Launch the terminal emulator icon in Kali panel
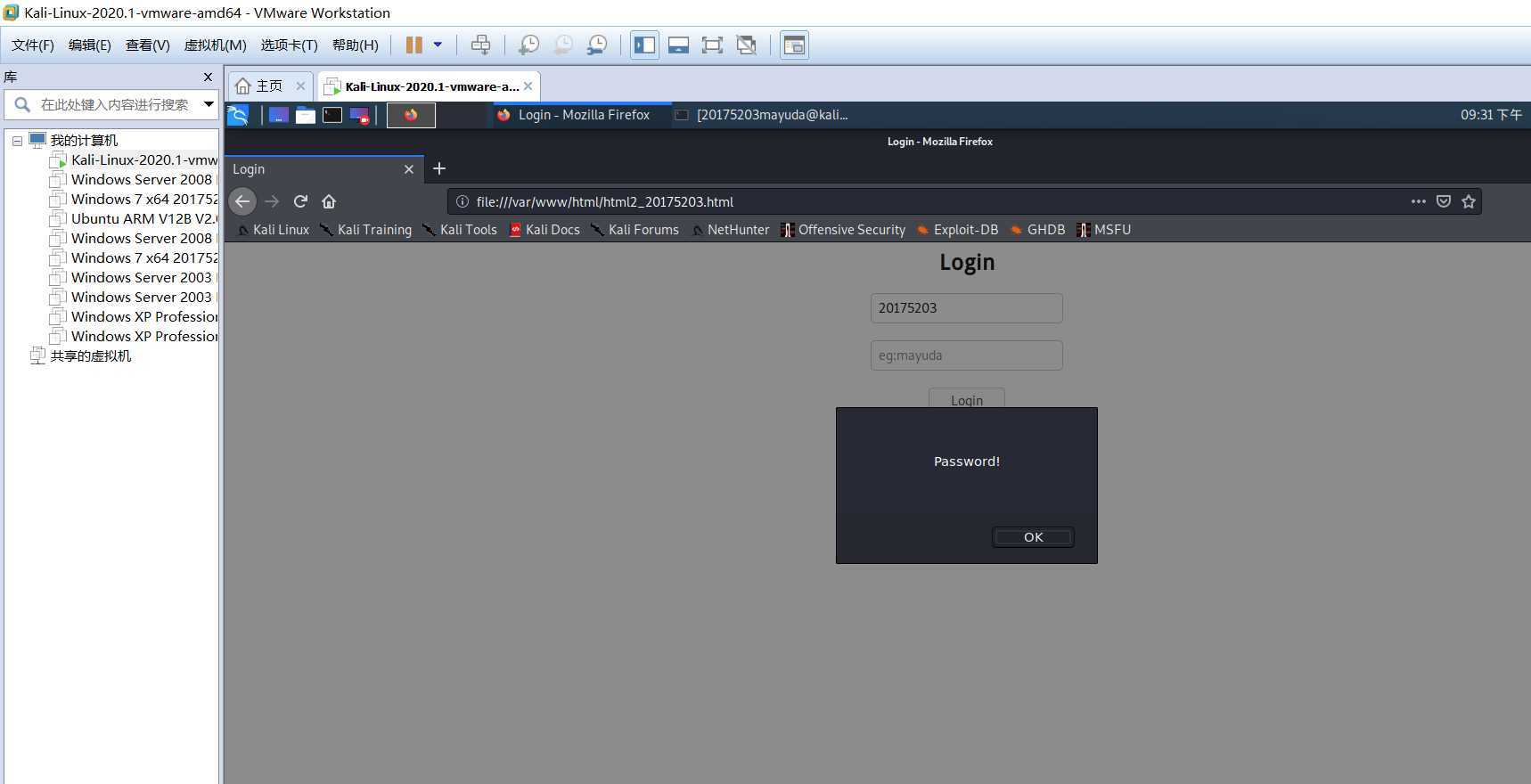1531x784 pixels. tap(332, 115)
